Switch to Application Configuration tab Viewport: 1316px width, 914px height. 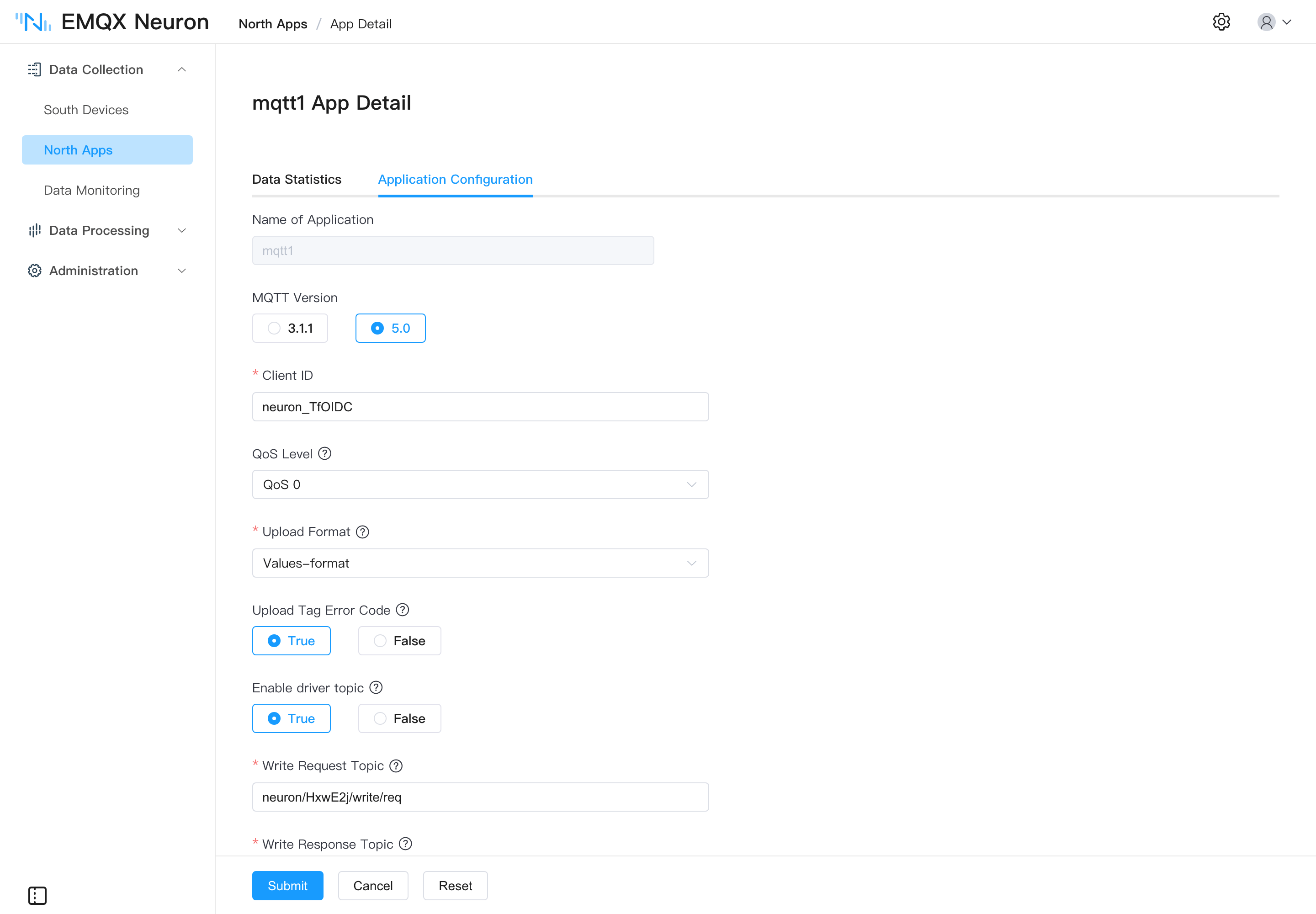pyautogui.click(x=455, y=179)
